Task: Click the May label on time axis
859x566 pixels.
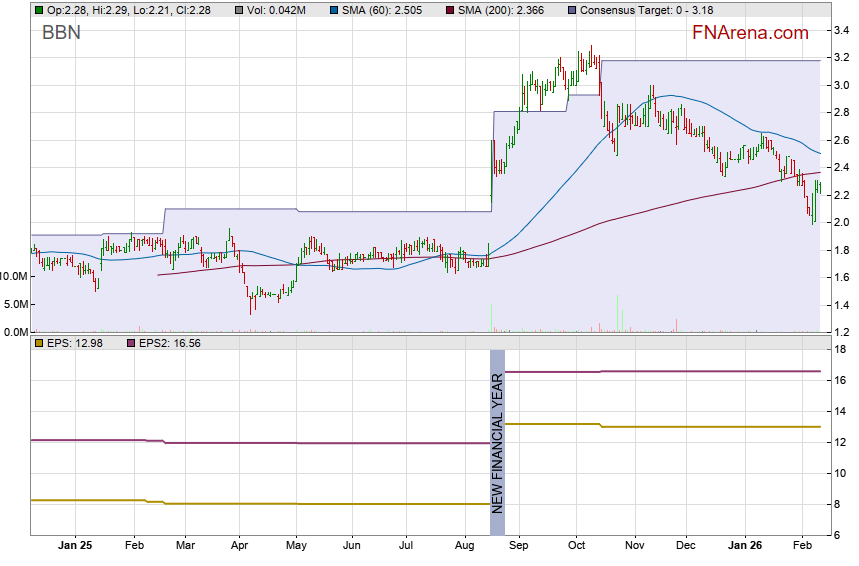Action: (297, 547)
